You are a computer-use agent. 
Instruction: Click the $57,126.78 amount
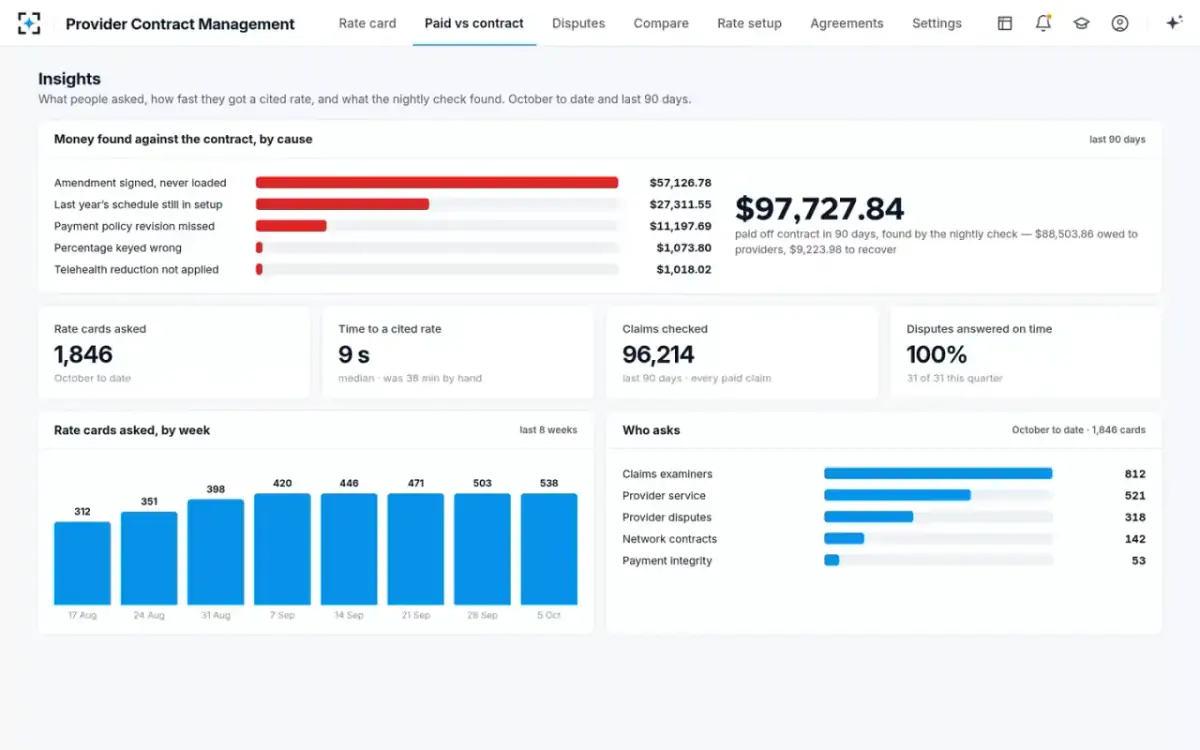[x=680, y=183]
